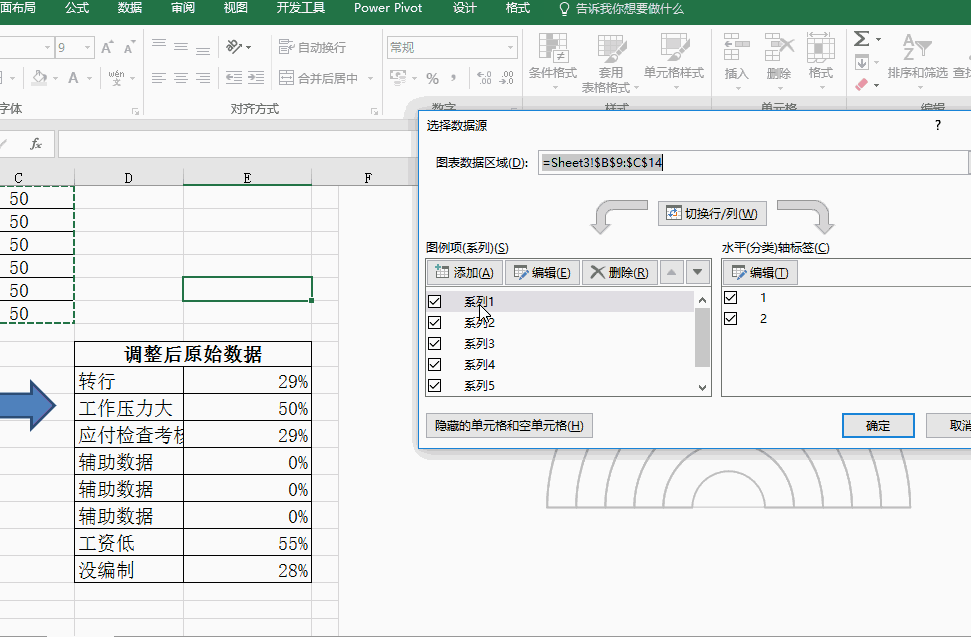Click the 切换行/列 (Switch Row/Column) button
The width and height of the screenshot is (971, 637).
712,213
